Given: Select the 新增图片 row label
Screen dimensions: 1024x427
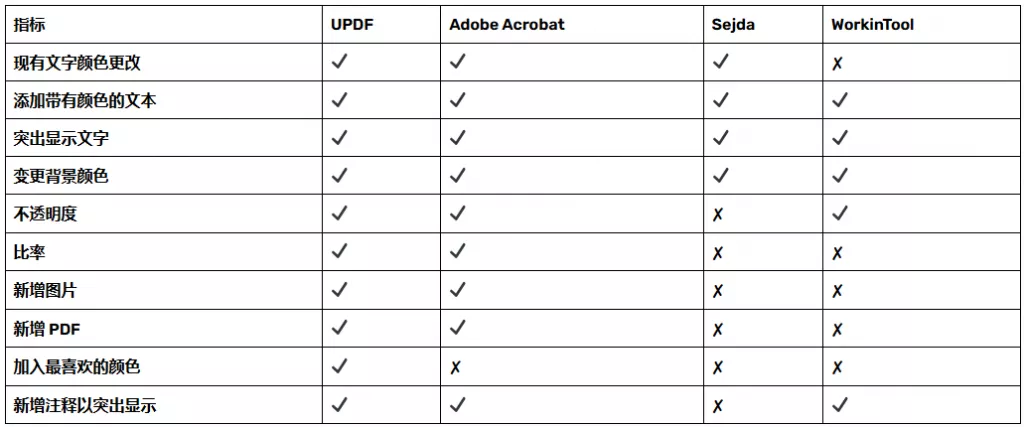Looking at the screenshot, I should point(44,291).
